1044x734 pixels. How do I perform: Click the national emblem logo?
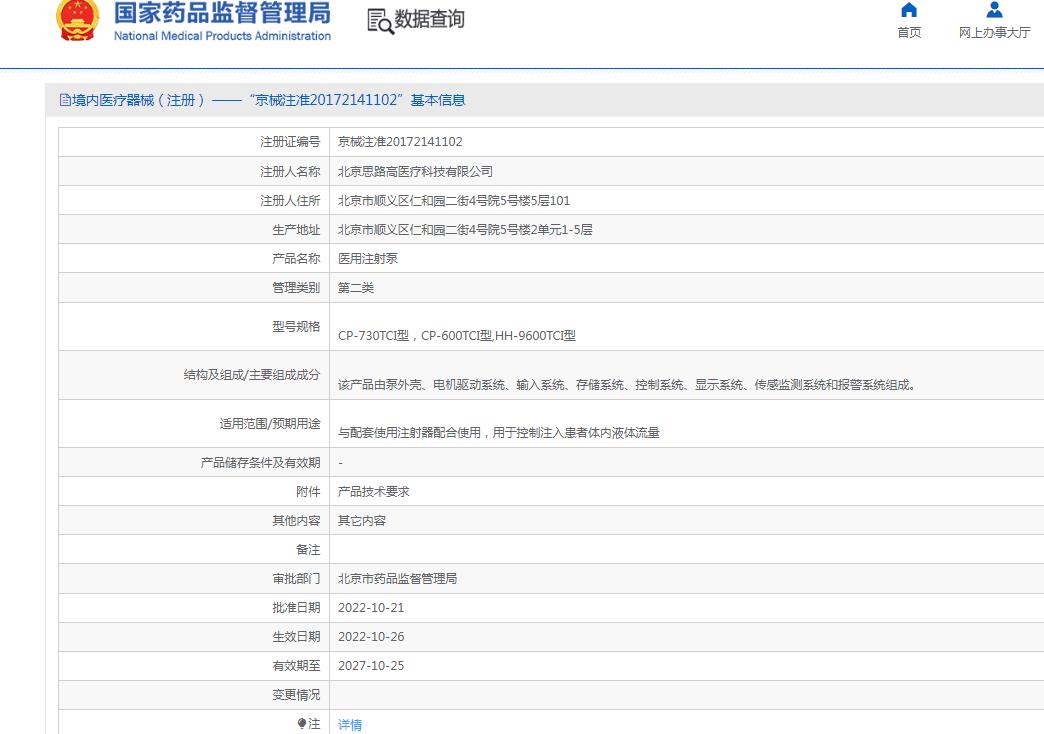click(x=78, y=20)
